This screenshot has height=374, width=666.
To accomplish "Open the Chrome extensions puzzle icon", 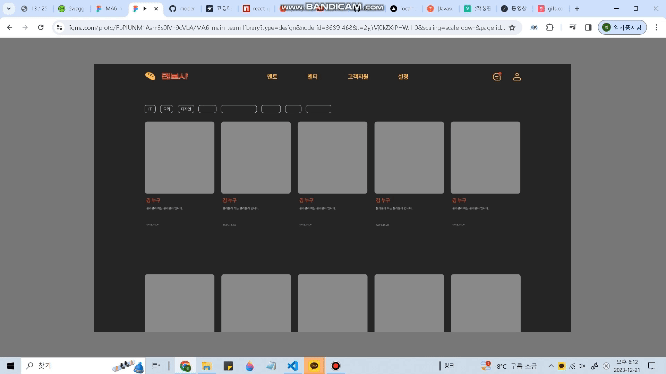I will pyautogui.click(x=550, y=28).
